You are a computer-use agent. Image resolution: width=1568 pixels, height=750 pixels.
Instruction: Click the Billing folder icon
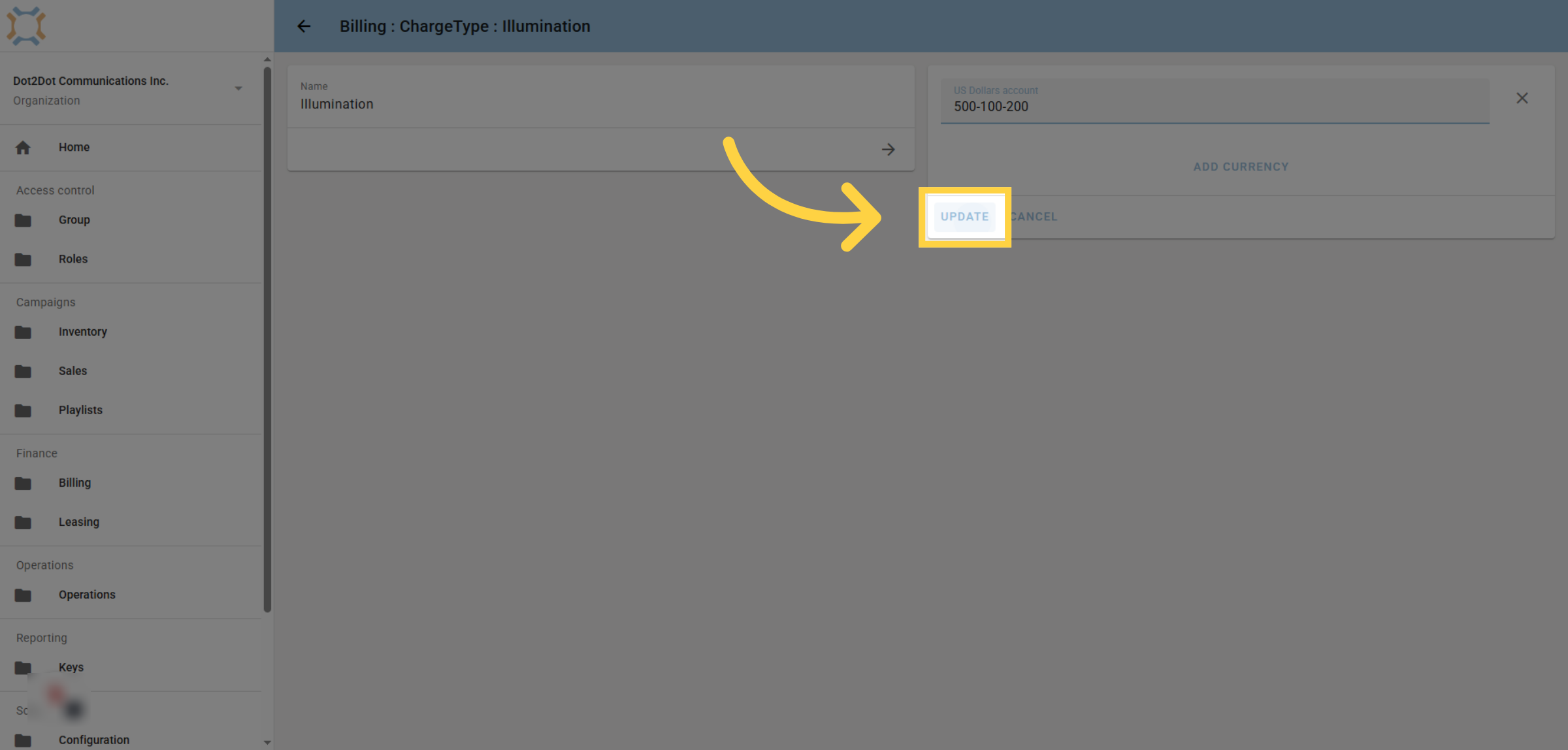(x=23, y=483)
